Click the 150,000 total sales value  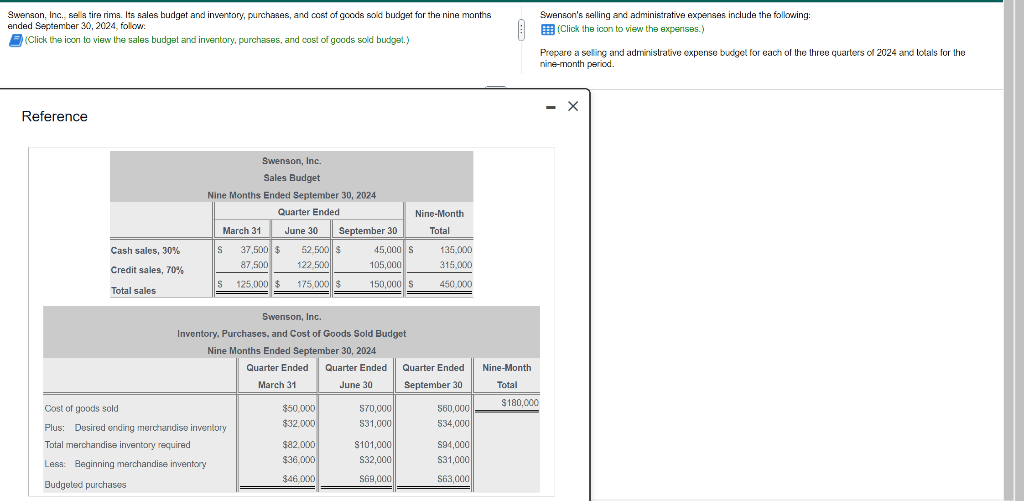385,284
